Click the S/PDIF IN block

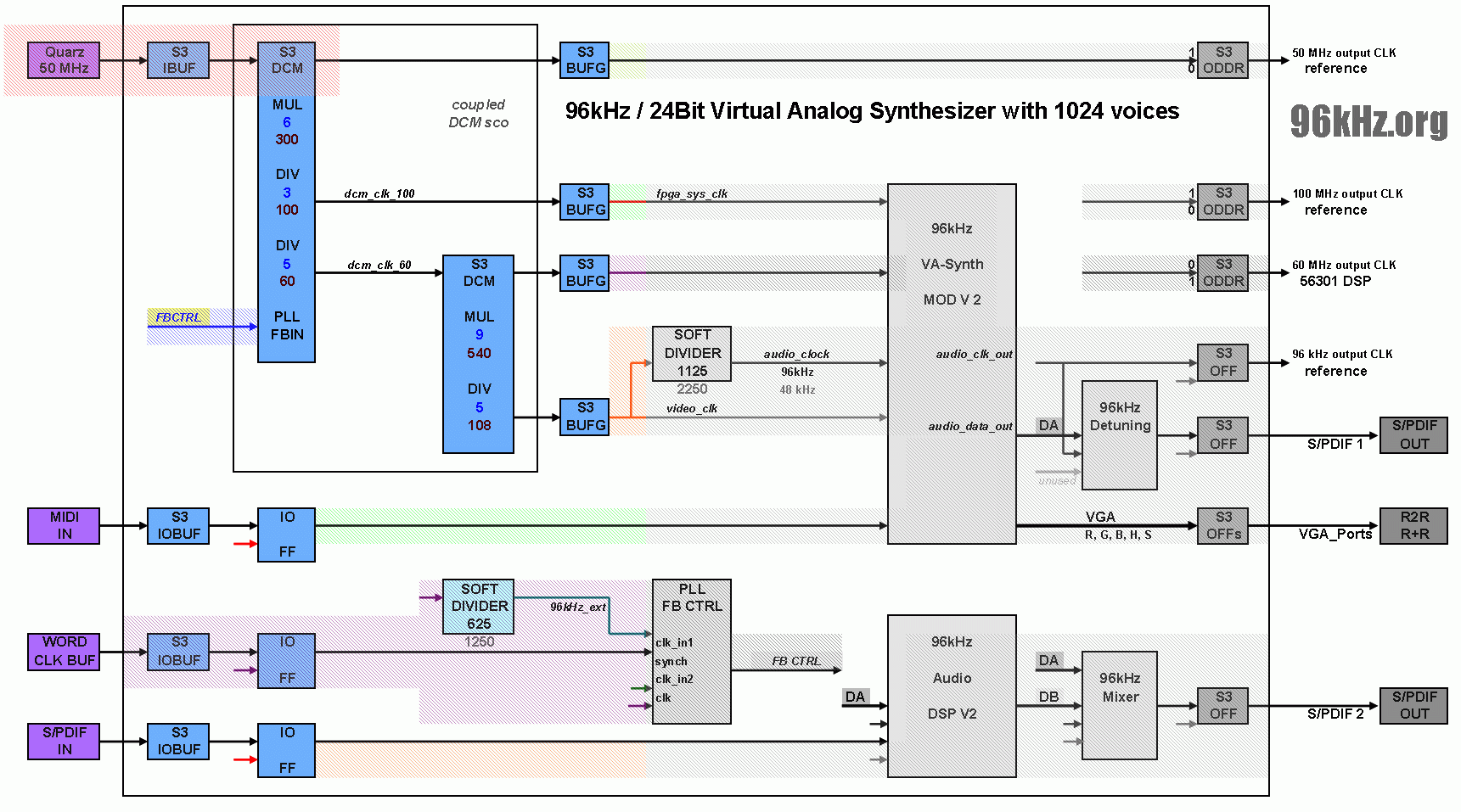click(x=64, y=741)
